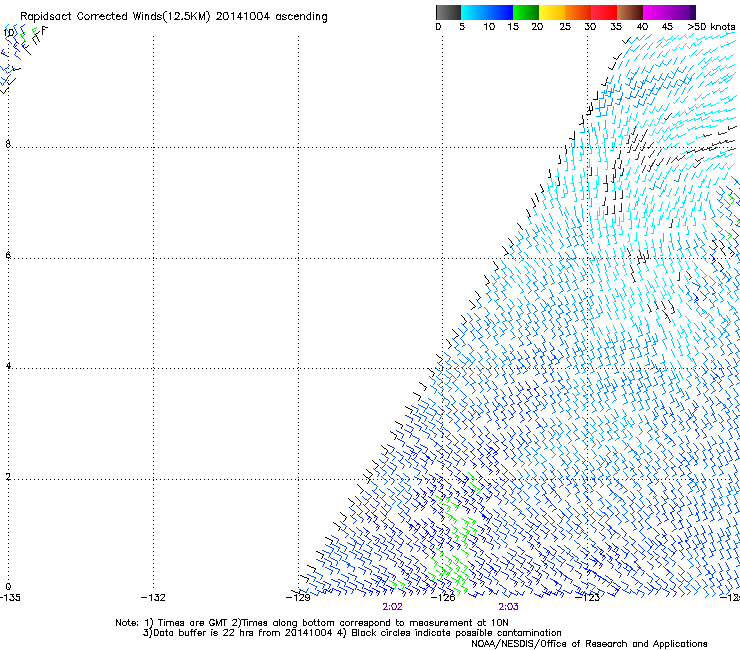
Task: Select the green 15-20 knots legend segment
Action: pyautogui.click(x=526, y=12)
